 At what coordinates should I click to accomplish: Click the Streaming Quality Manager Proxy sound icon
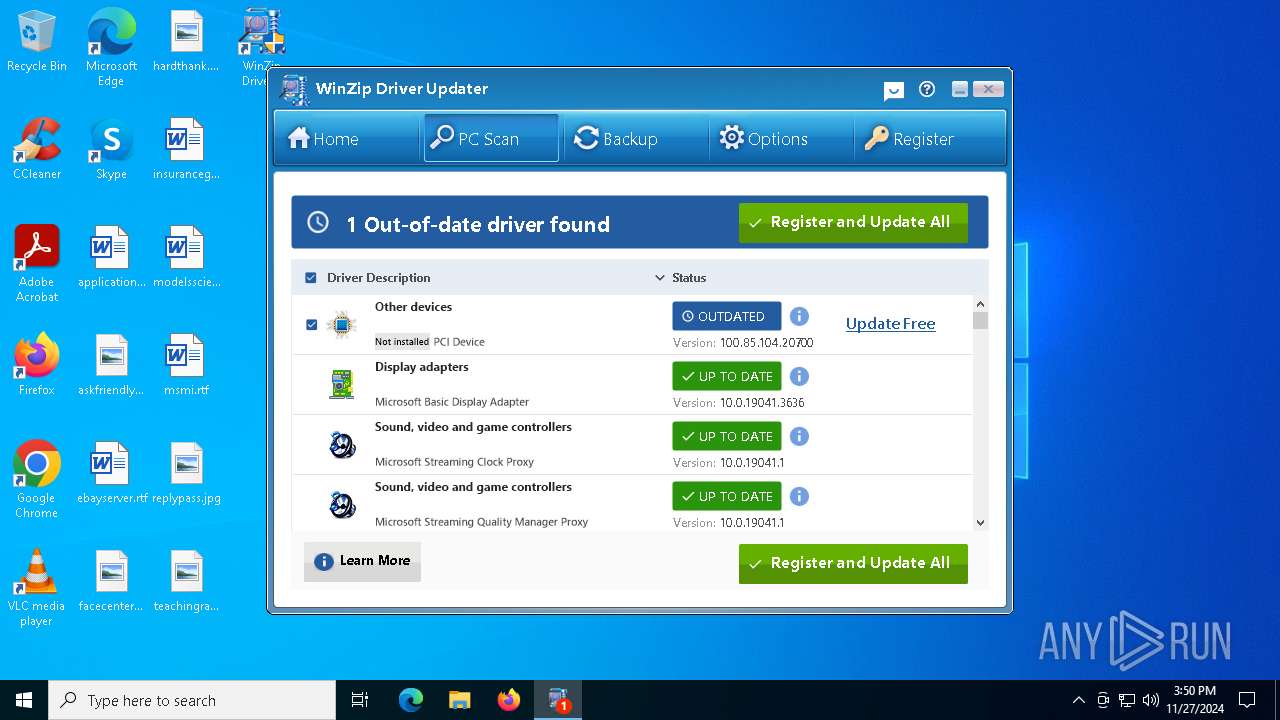click(342, 504)
